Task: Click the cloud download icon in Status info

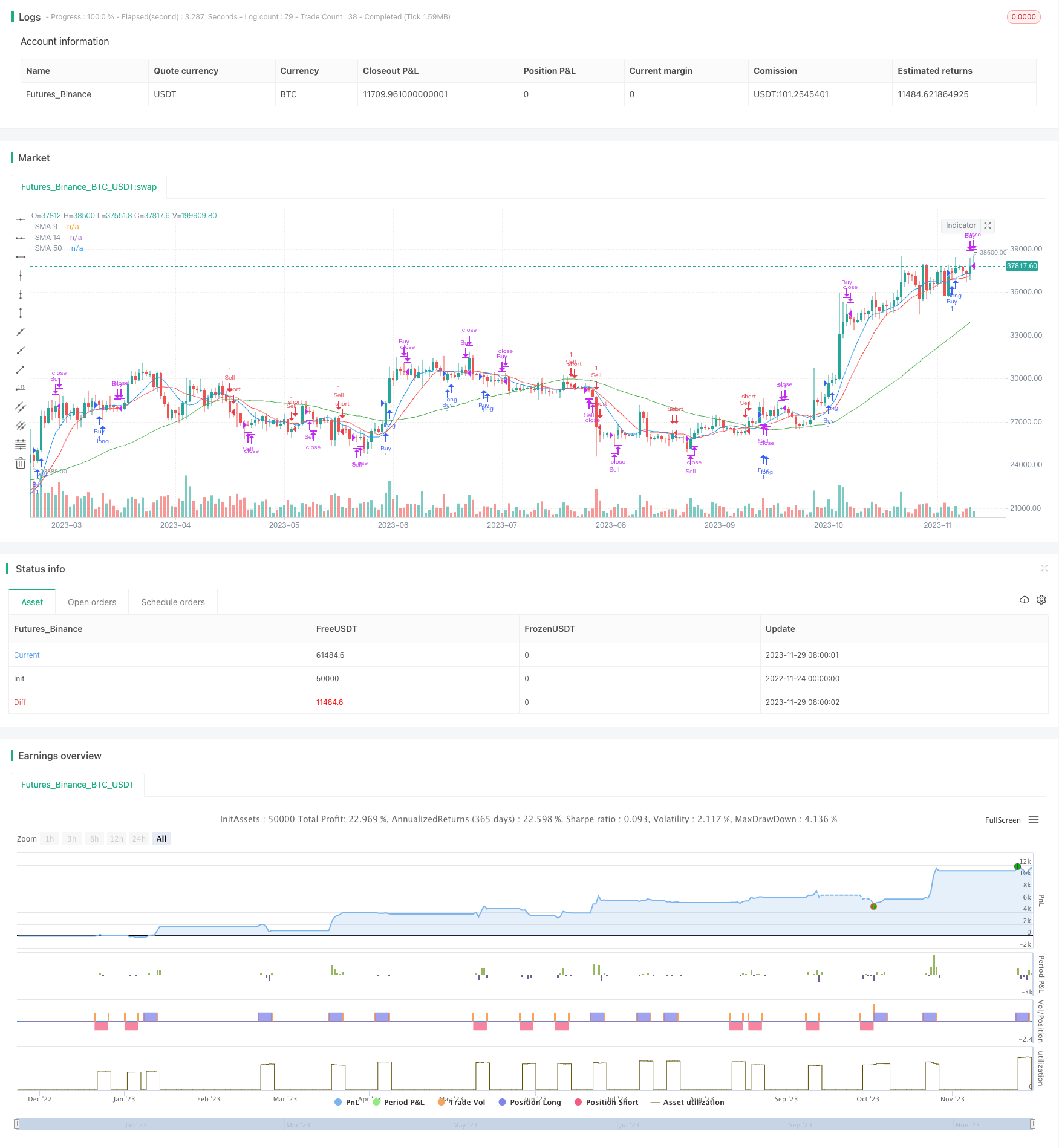Action: click(1024, 600)
